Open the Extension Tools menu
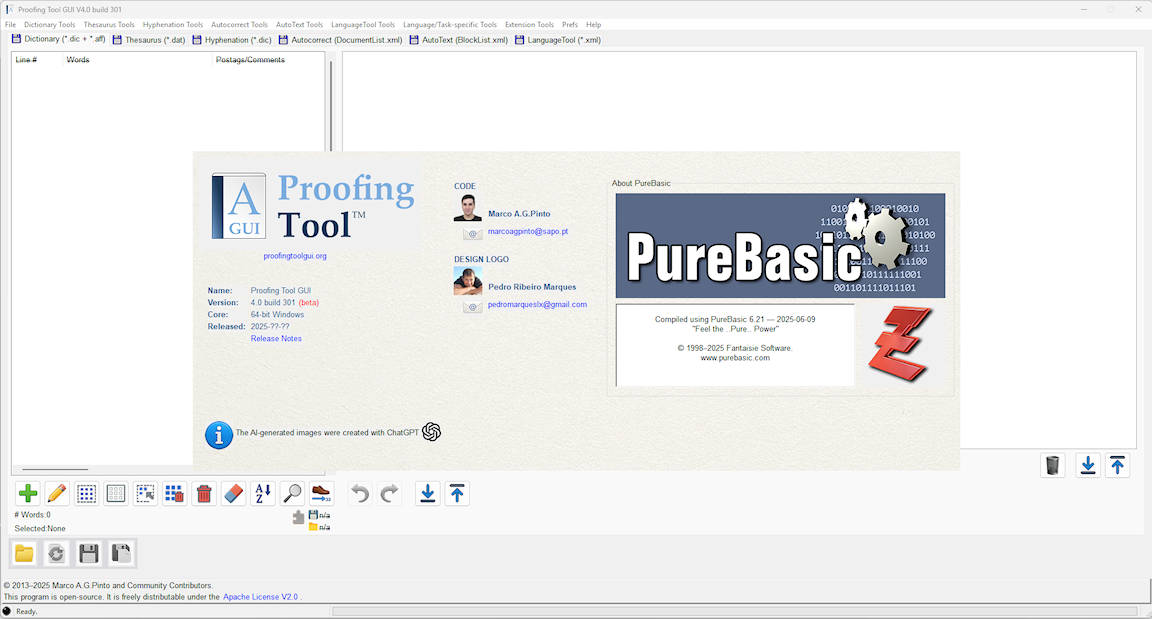This screenshot has height=619, width=1152. pos(529,24)
